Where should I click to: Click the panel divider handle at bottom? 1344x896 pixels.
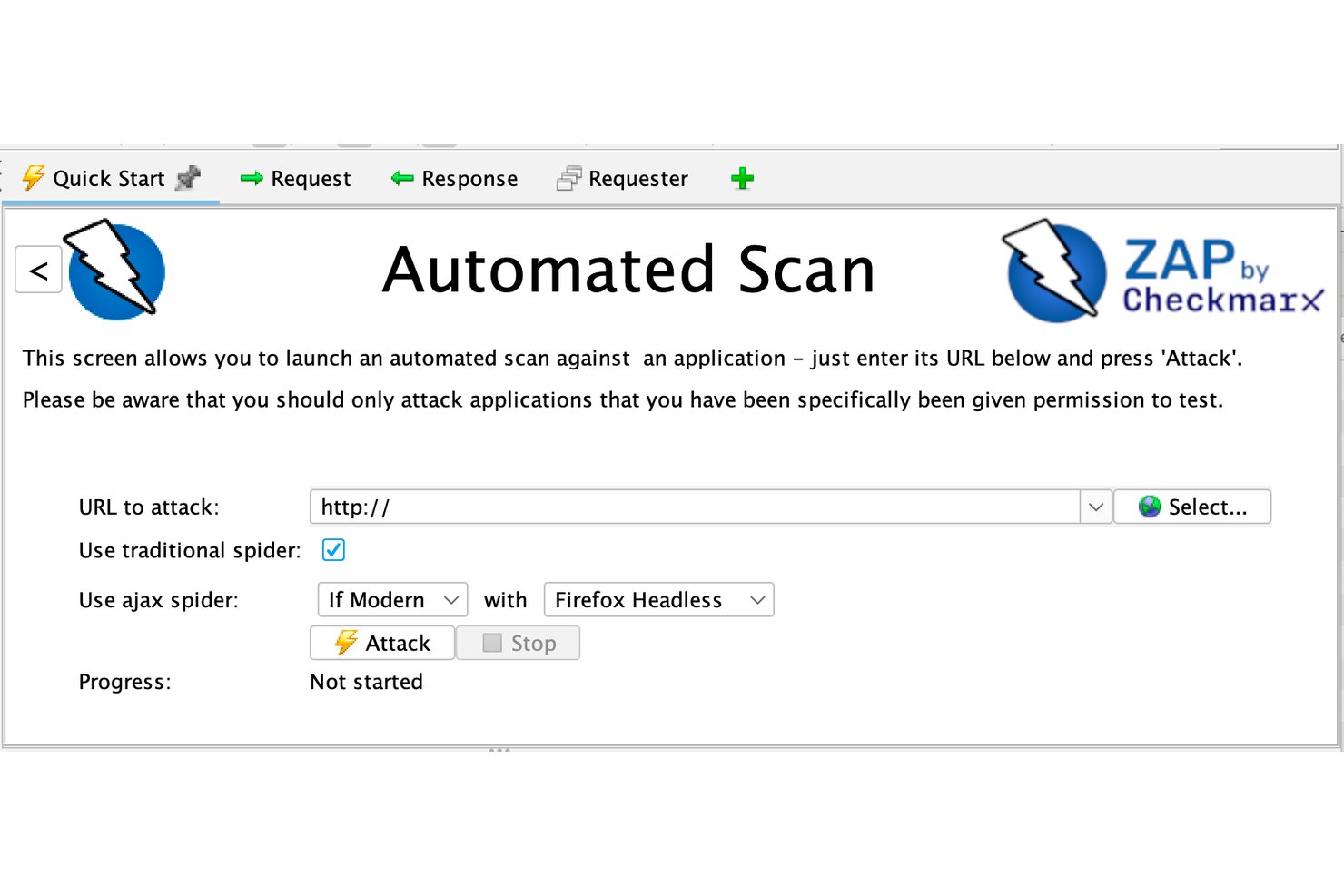499,750
